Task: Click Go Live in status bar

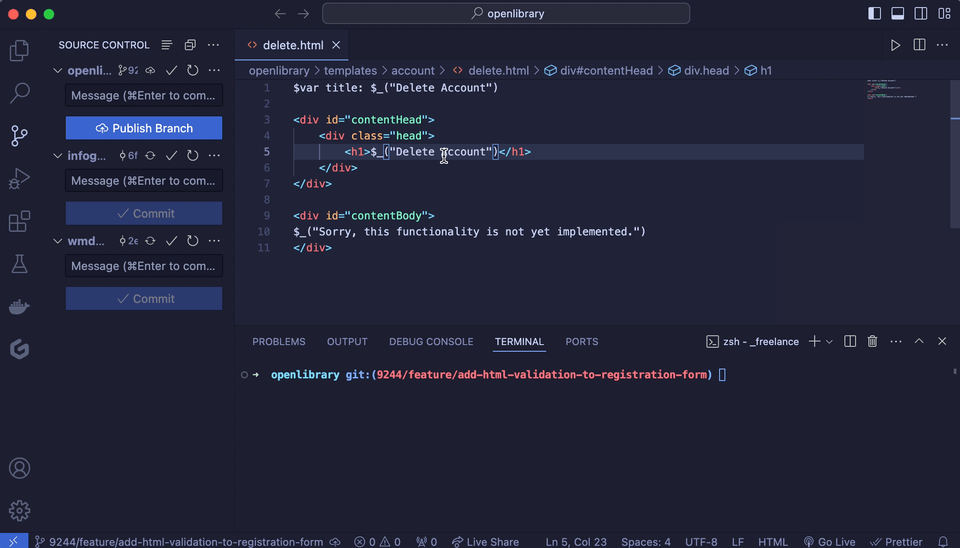Action: pos(830,542)
